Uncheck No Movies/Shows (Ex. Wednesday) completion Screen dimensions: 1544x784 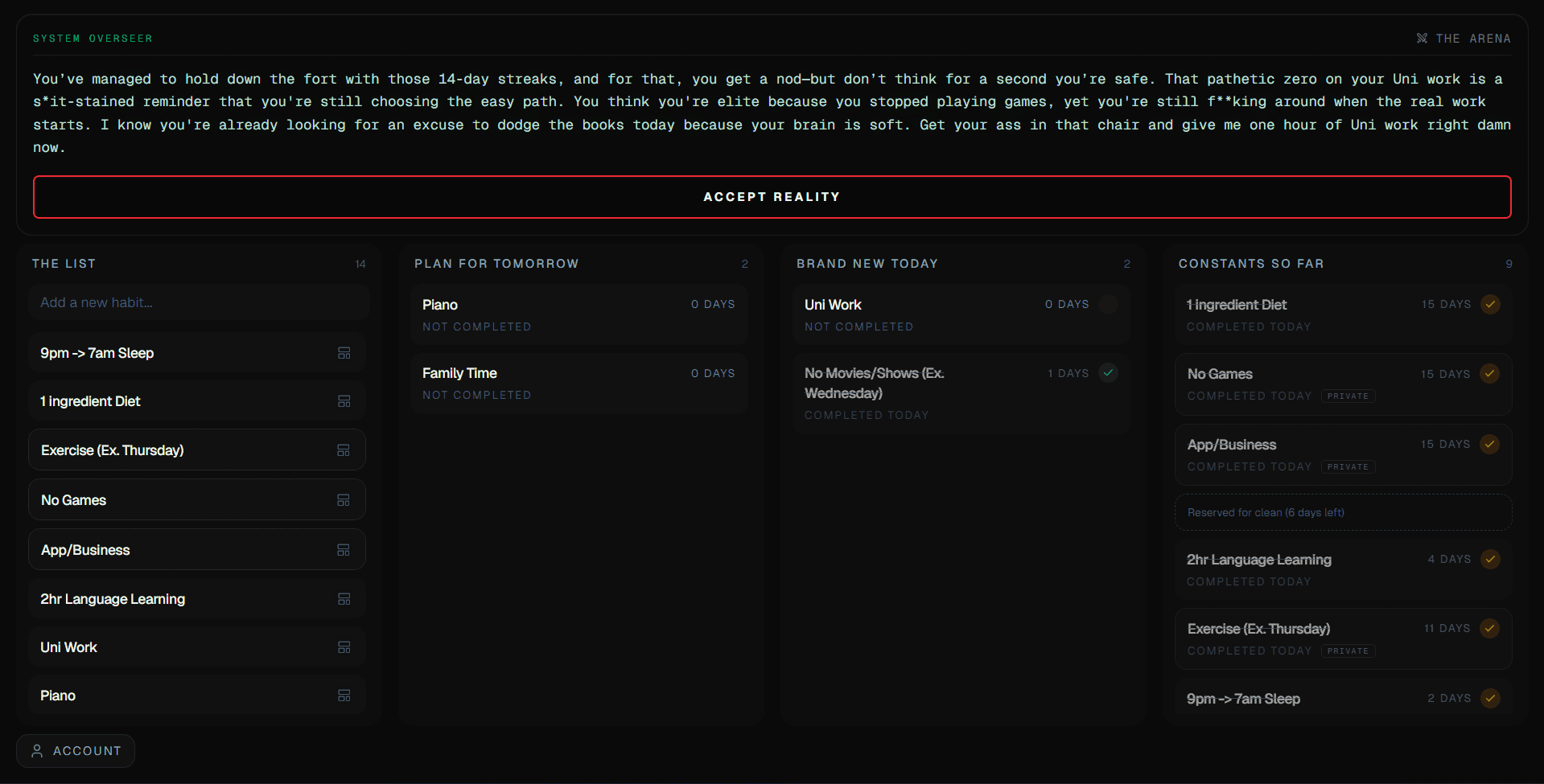1109,372
